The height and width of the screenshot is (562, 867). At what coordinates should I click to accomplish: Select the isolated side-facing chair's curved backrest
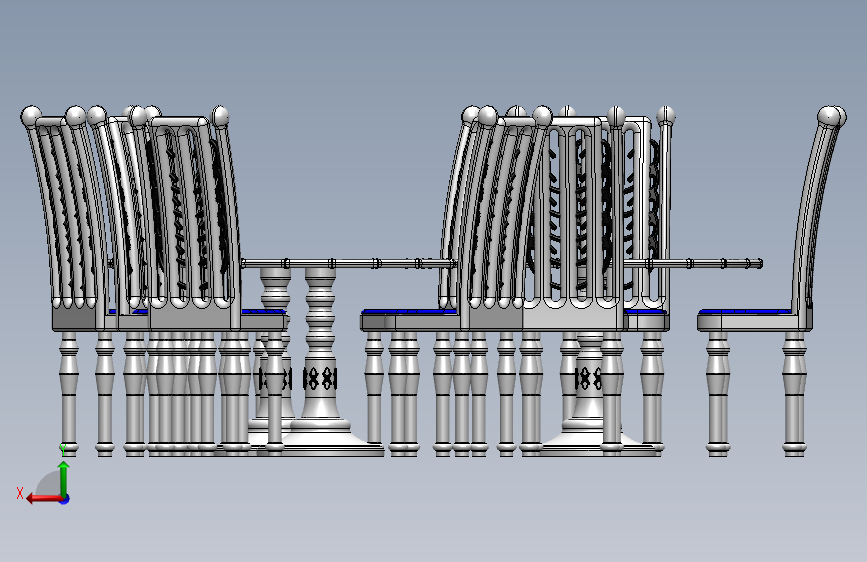pyautogui.click(x=818, y=210)
